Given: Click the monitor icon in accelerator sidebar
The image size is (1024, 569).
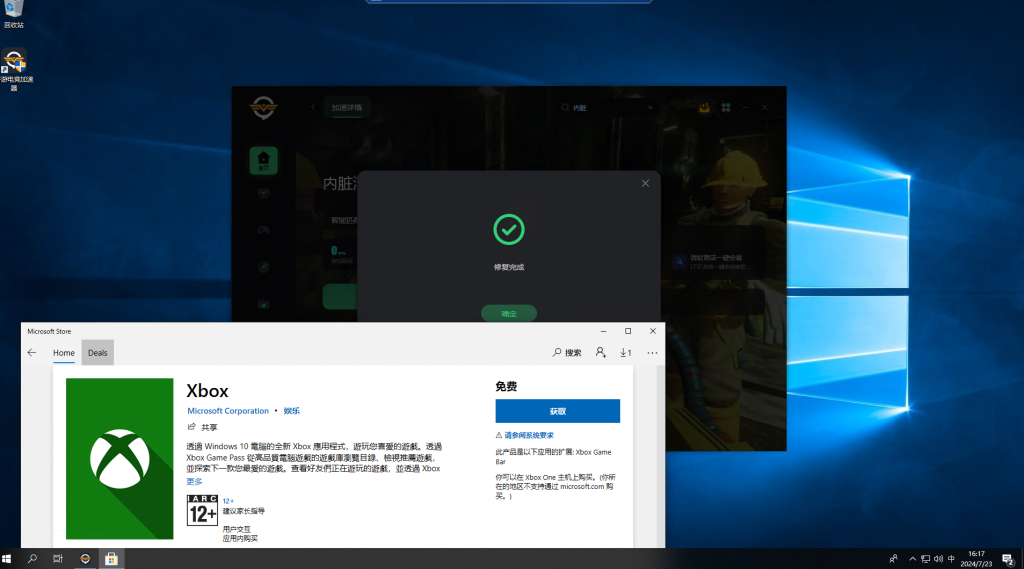Looking at the screenshot, I should [264, 194].
